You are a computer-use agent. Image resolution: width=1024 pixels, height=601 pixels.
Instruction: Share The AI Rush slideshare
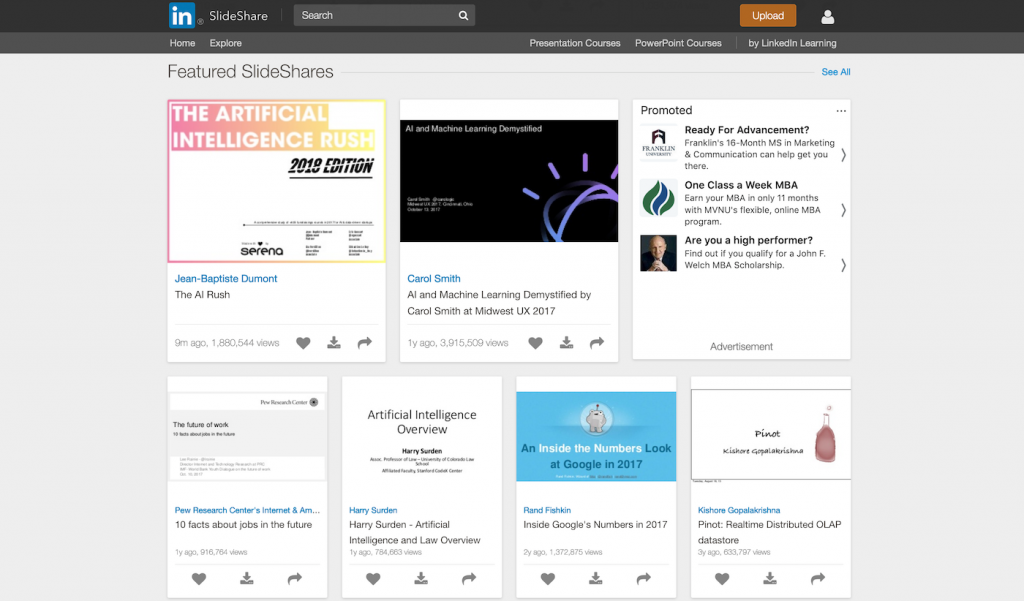click(364, 342)
